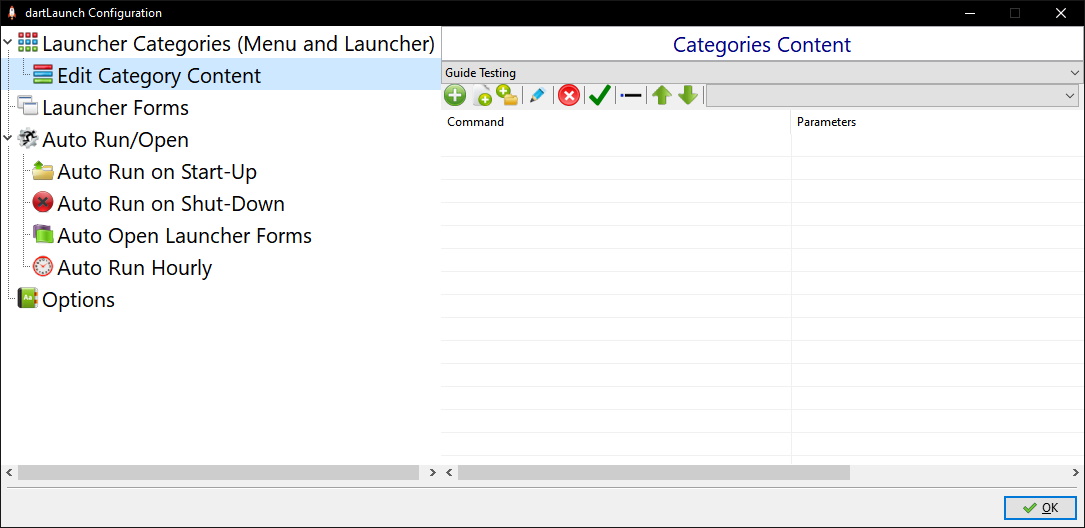Viewport: 1085px width, 528px height.
Task: Click the Parameters column header
Action: click(938, 122)
